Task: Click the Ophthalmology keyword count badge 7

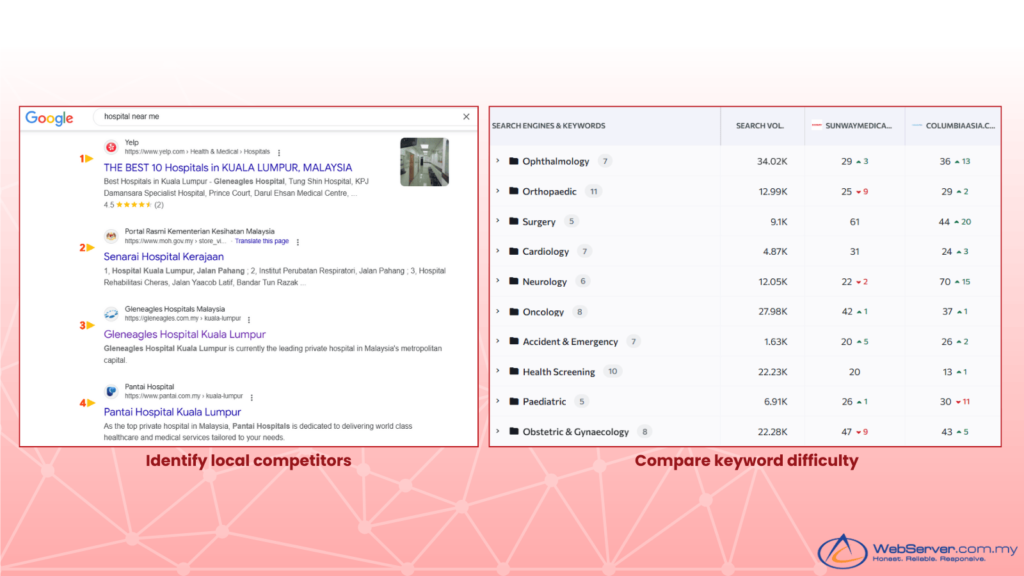Action: coord(605,161)
